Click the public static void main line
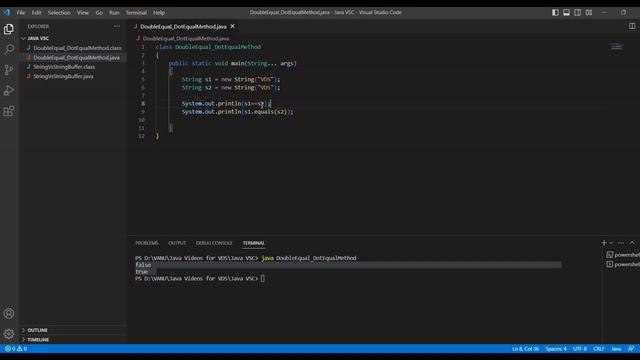This screenshot has height=360, width=640. coord(233,63)
